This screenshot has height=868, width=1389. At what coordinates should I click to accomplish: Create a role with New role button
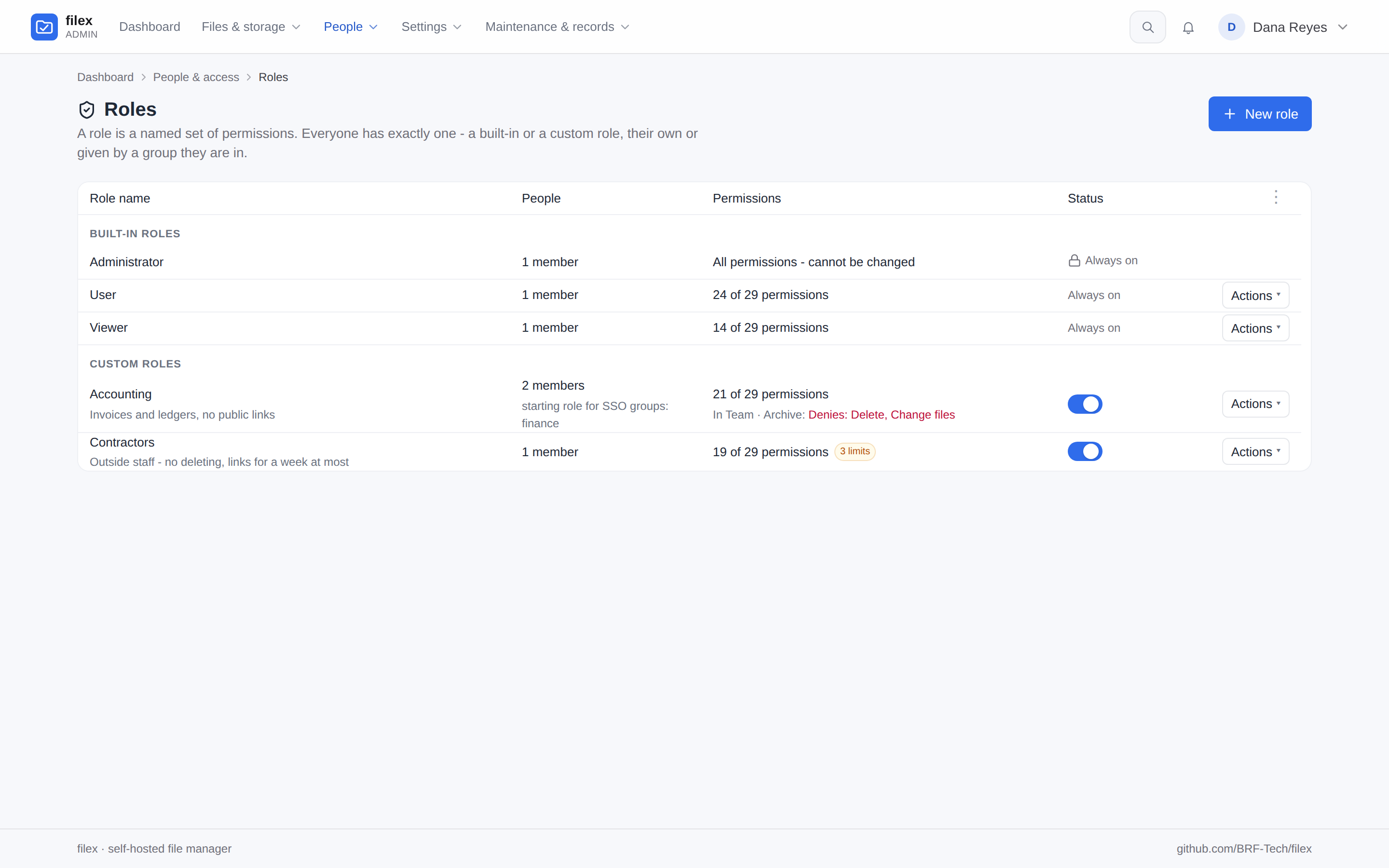(x=1259, y=114)
